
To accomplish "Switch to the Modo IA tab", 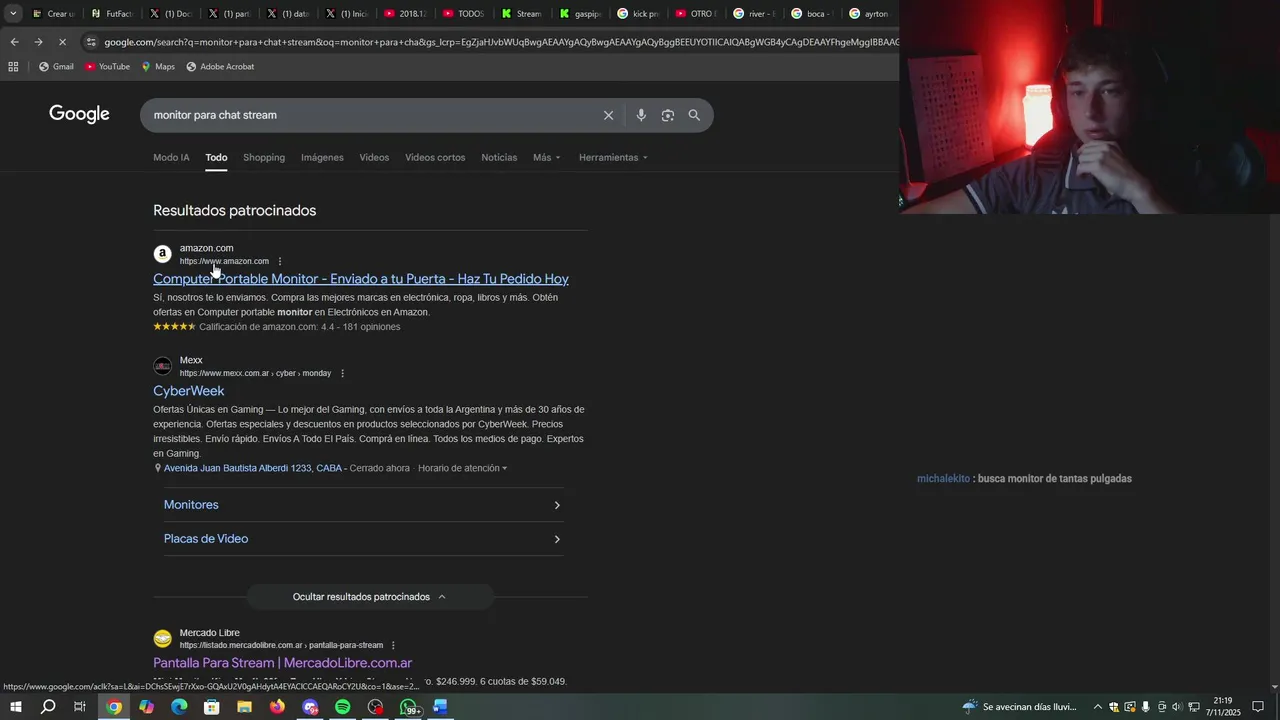I will pos(171,157).
